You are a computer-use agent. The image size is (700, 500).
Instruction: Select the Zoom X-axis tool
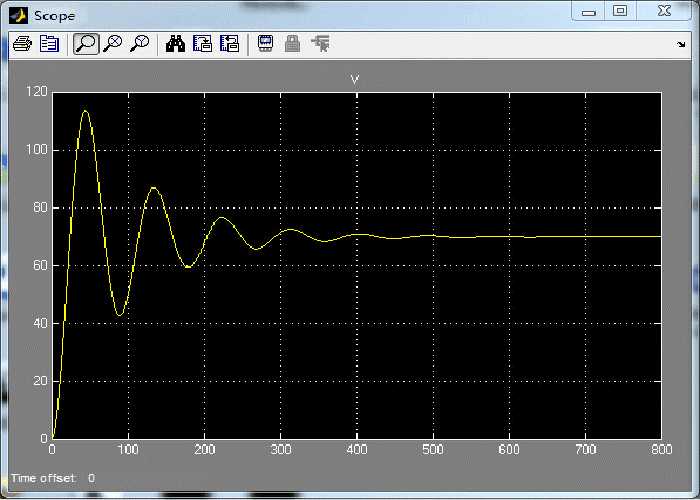coord(113,44)
